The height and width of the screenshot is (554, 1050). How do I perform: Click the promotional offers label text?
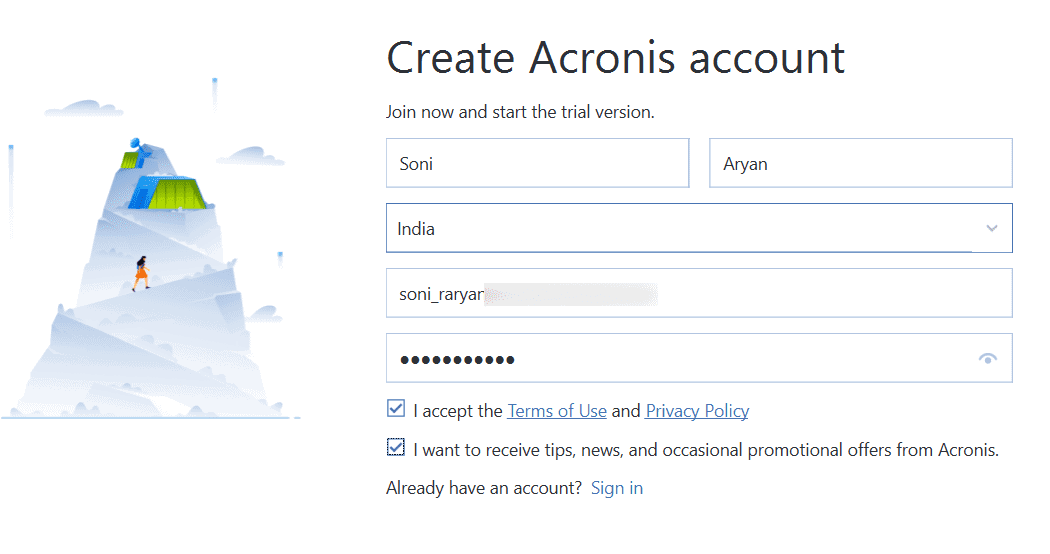(x=706, y=450)
